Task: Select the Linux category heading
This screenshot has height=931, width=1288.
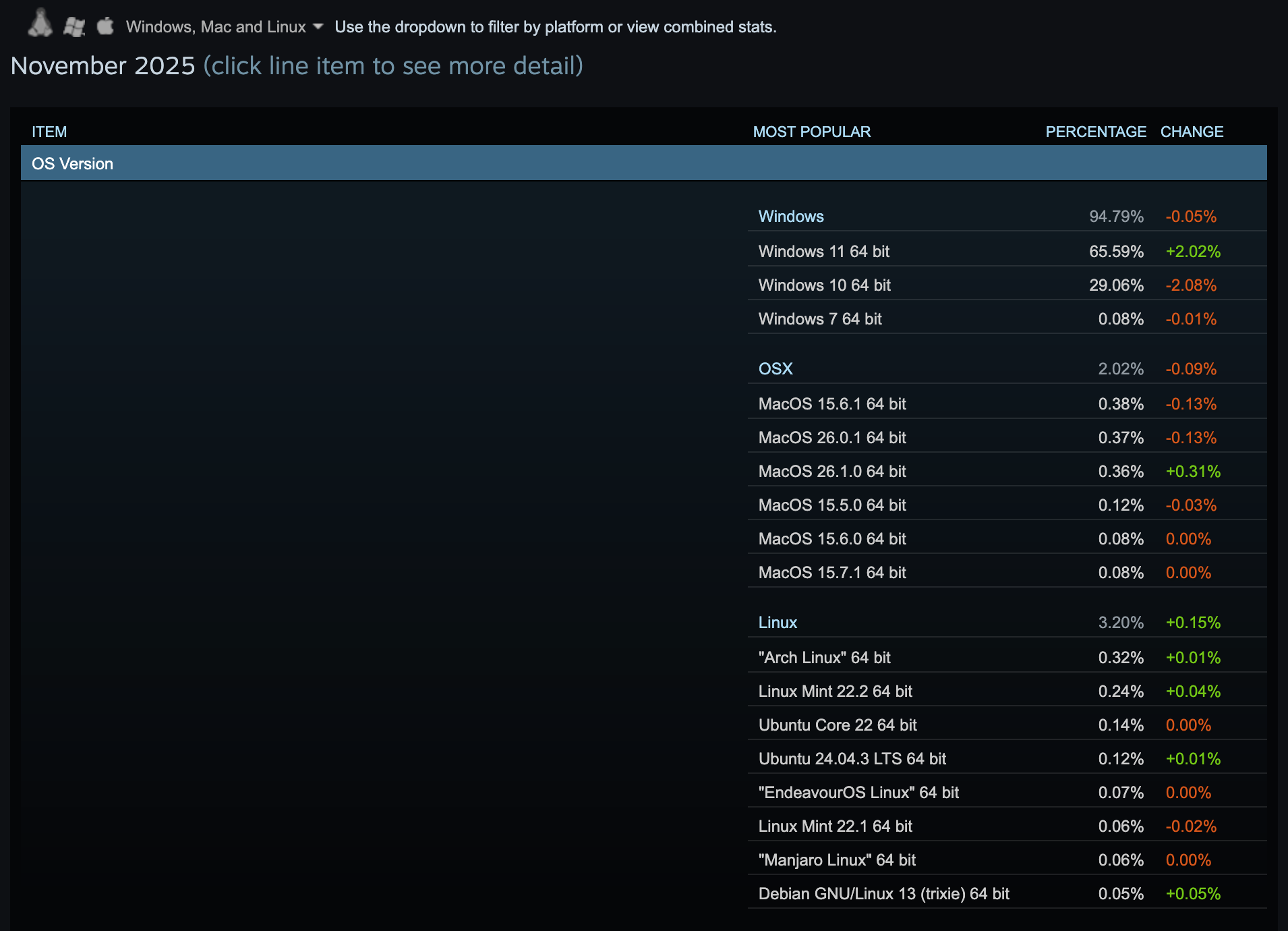Action: click(778, 623)
